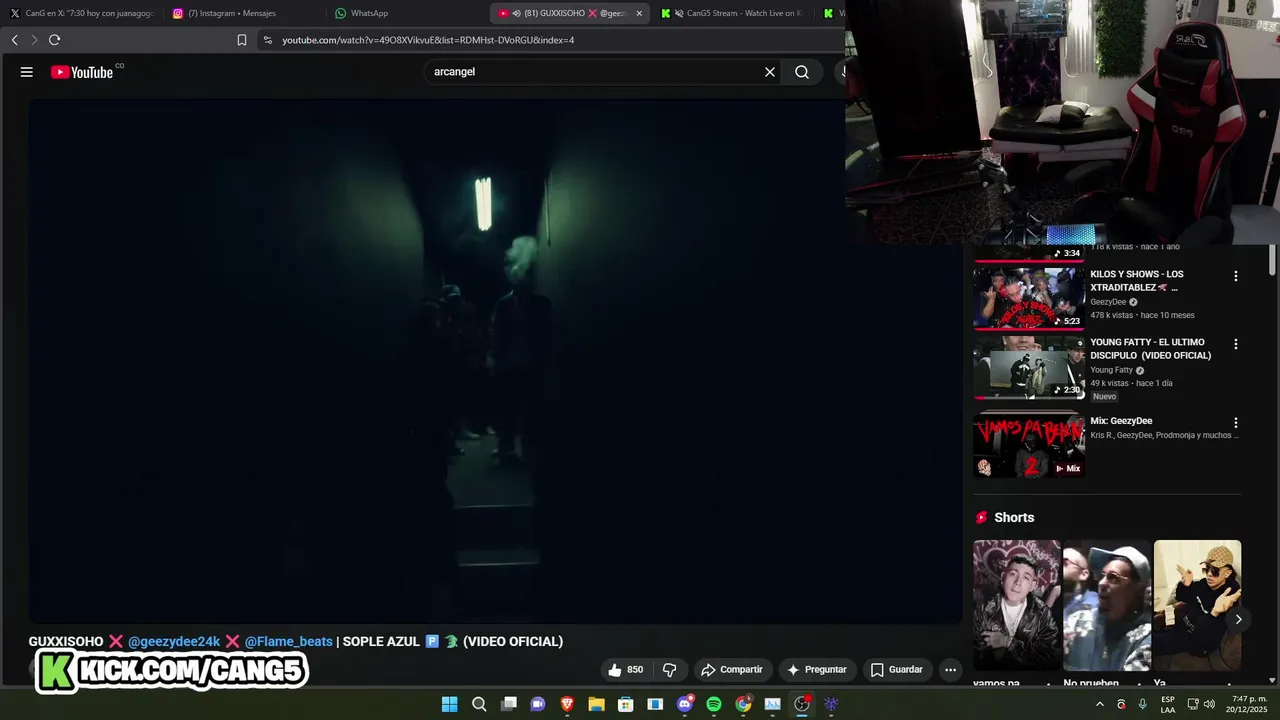Switch to the CanG5 Stream Kick tab

pos(734,13)
